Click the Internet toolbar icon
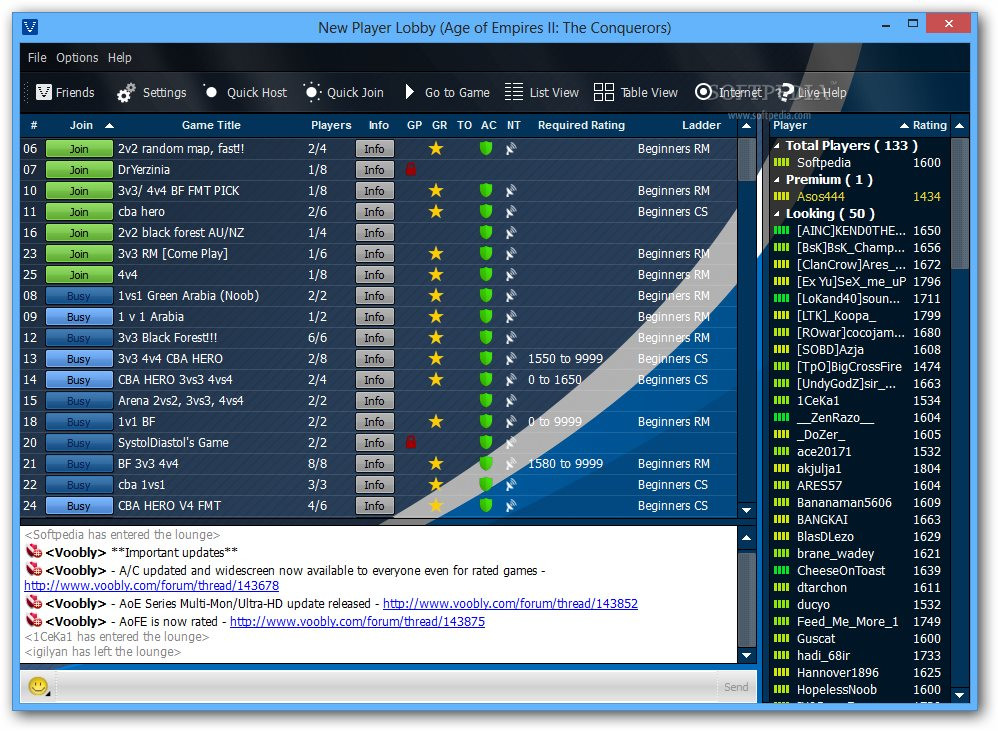 [703, 92]
